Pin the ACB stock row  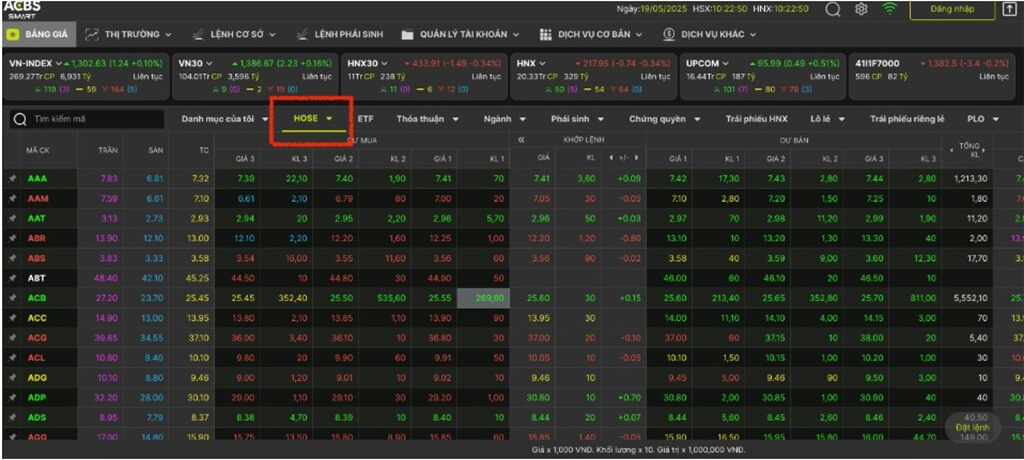coord(11,298)
